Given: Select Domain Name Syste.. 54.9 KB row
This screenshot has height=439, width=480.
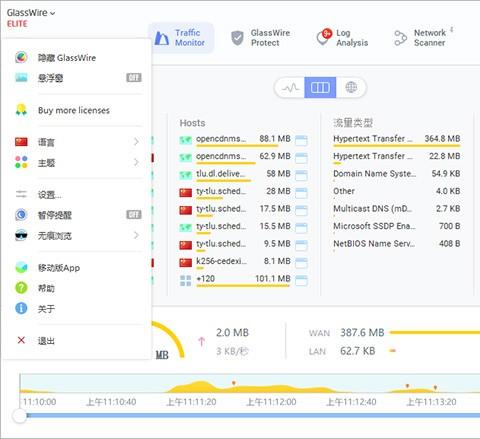Looking at the screenshot, I should pos(397,175).
